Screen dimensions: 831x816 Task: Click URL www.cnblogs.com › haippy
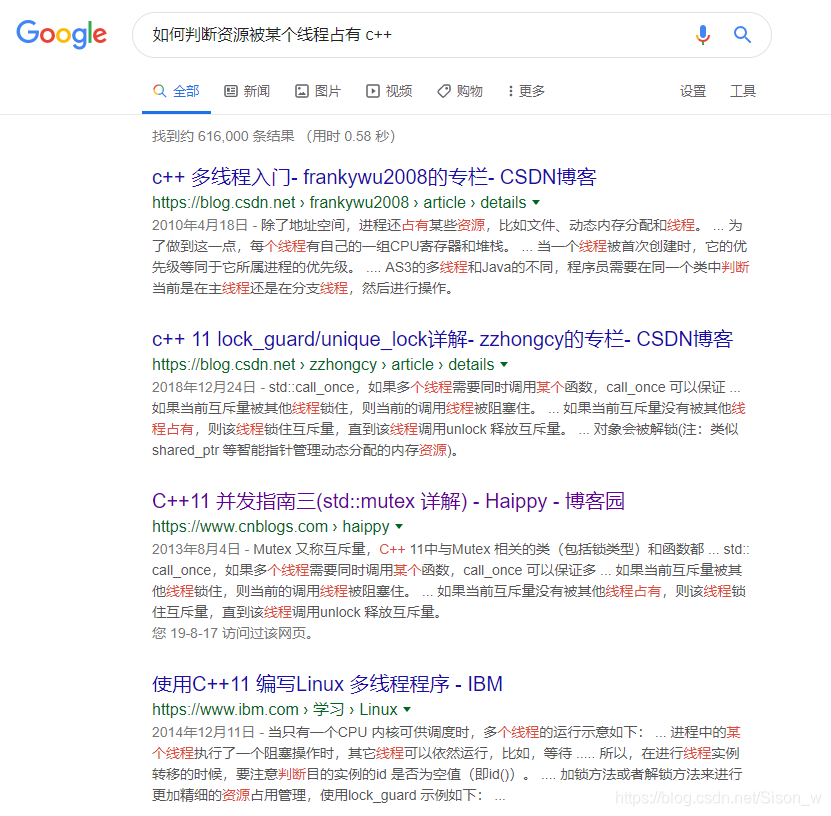[270, 527]
